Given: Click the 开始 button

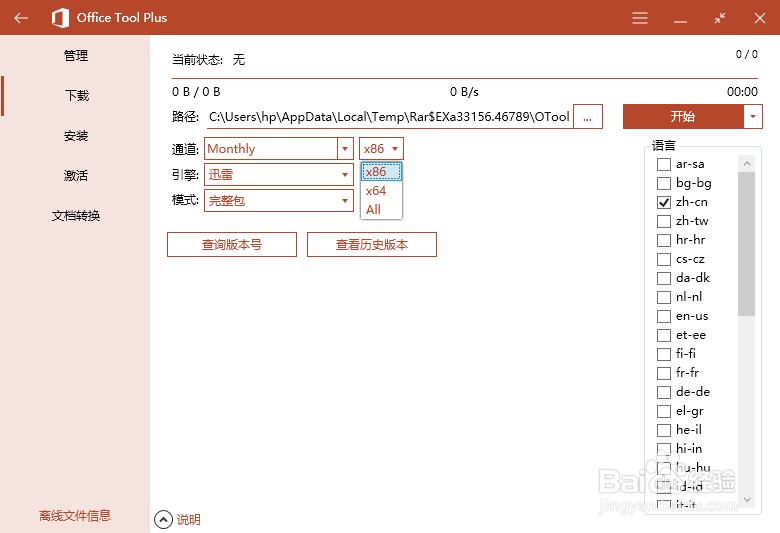Looking at the screenshot, I should point(683,116).
